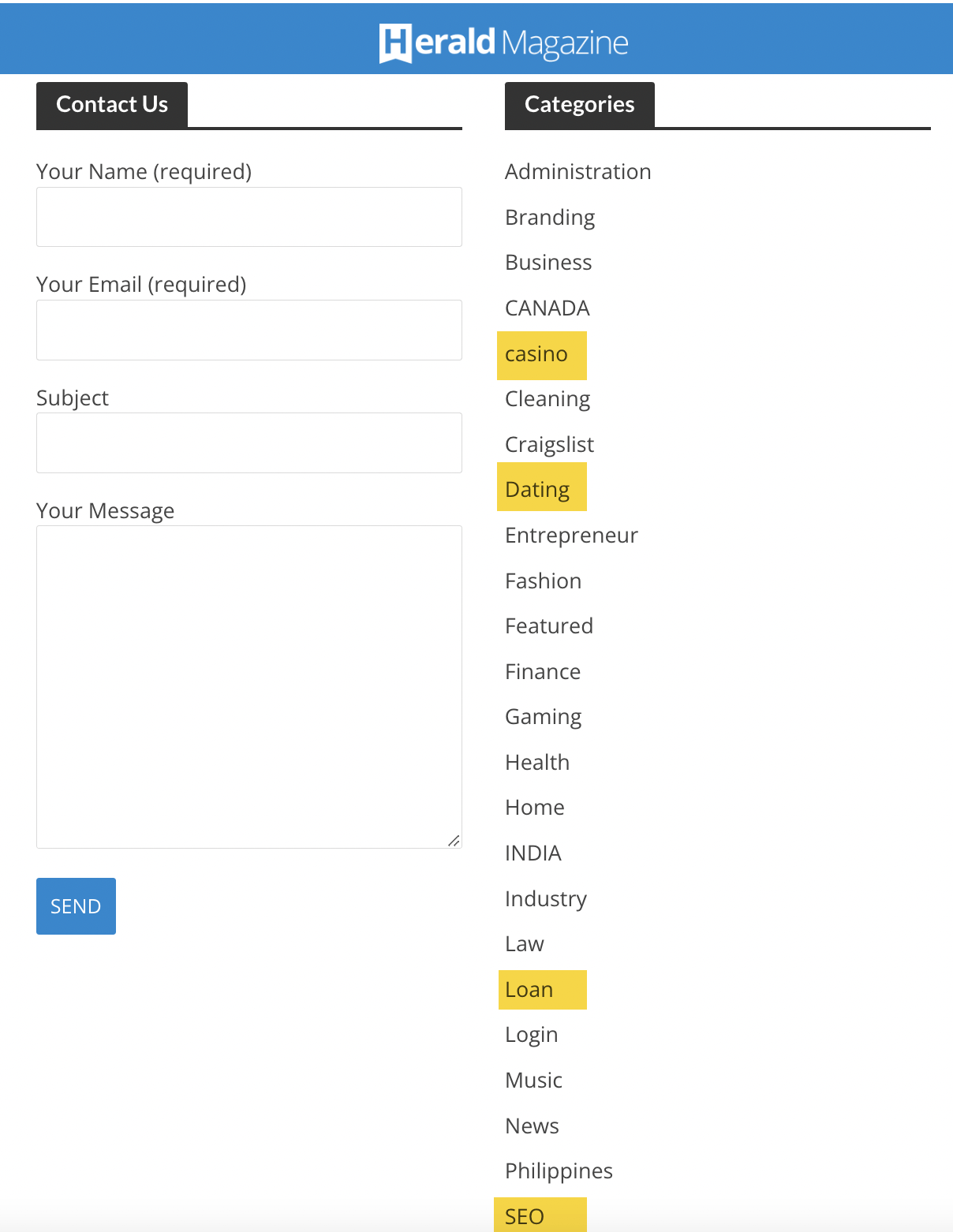Image resolution: width=953 pixels, height=1232 pixels.
Task: Open the Craigslist category
Action: coord(549,445)
